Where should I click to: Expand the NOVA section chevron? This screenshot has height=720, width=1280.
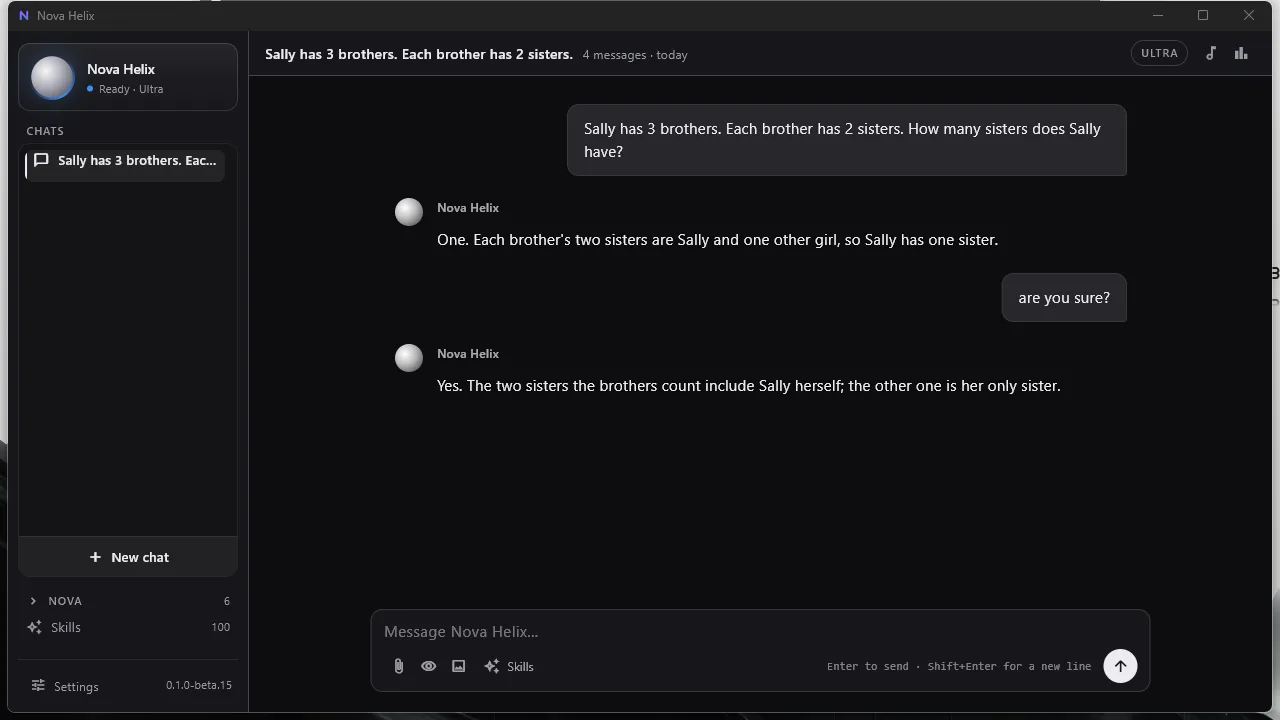pyautogui.click(x=33, y=601)
